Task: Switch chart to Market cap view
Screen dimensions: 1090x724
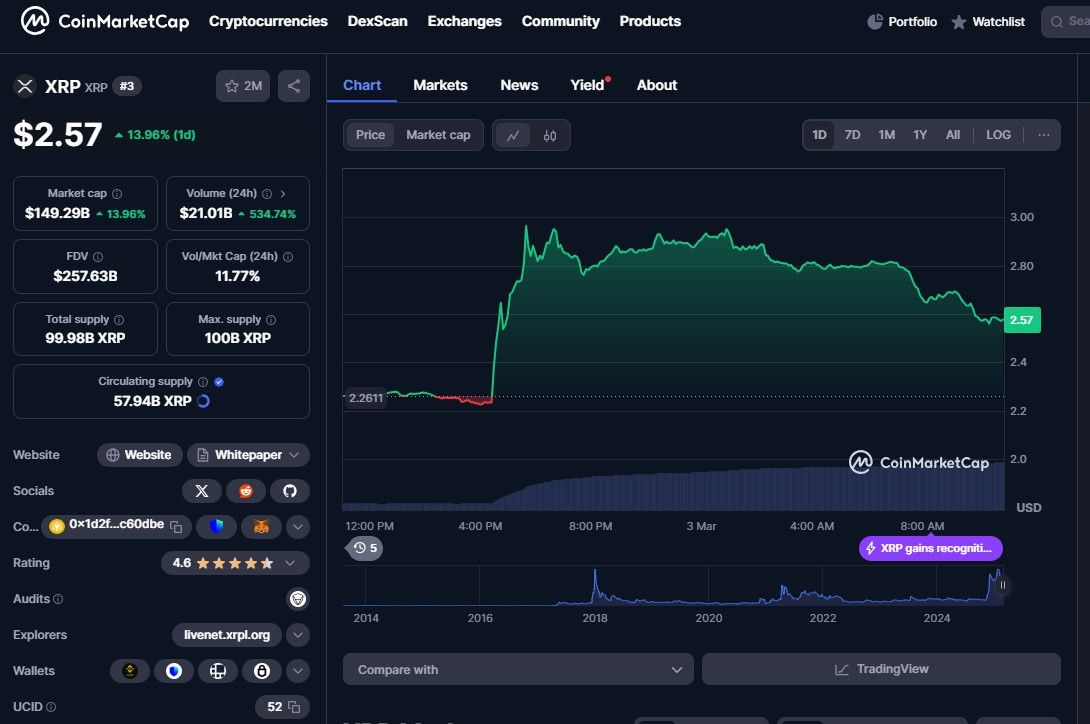Action: tap(438, 135)
